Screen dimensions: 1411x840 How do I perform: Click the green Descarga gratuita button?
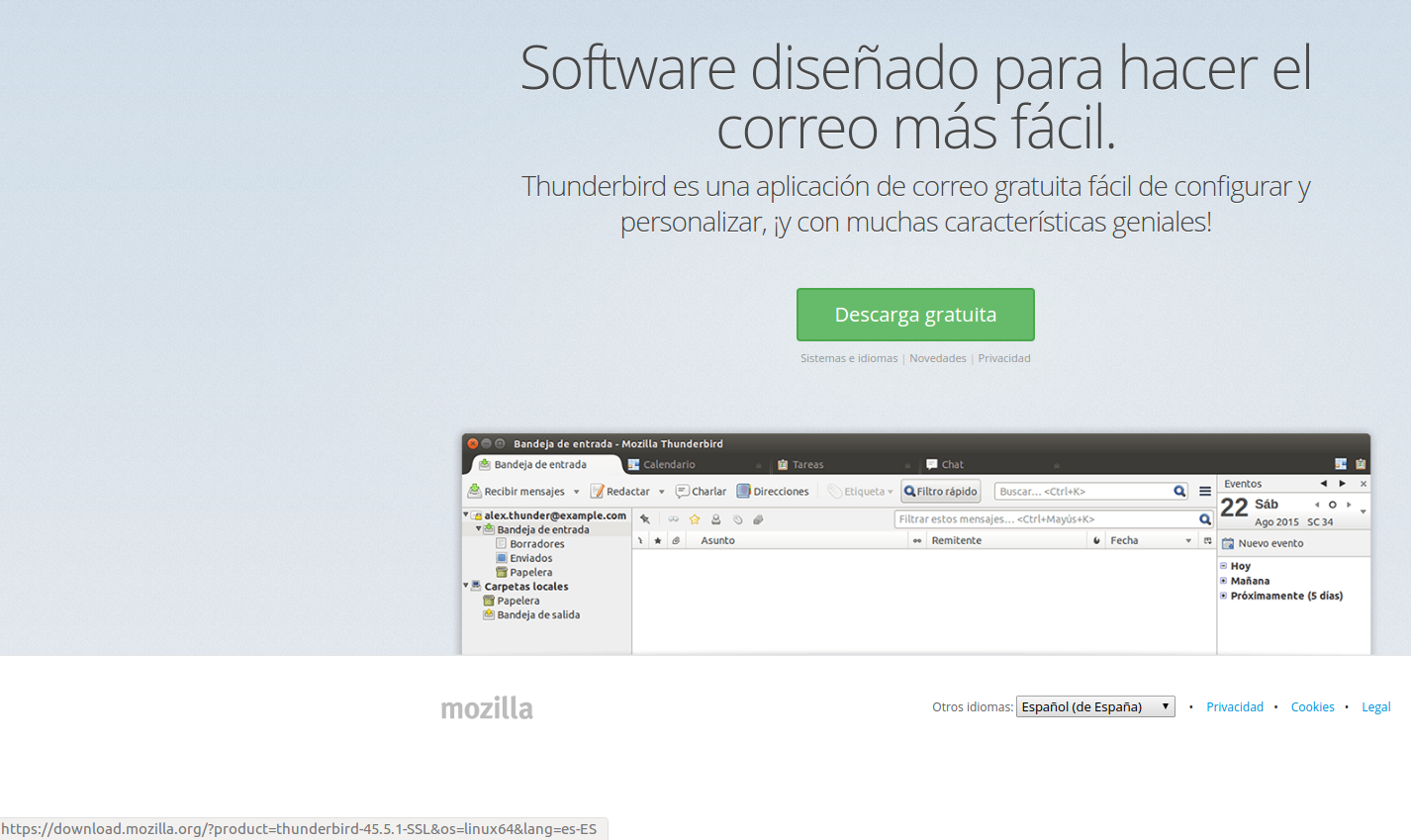tap(915, 315)
